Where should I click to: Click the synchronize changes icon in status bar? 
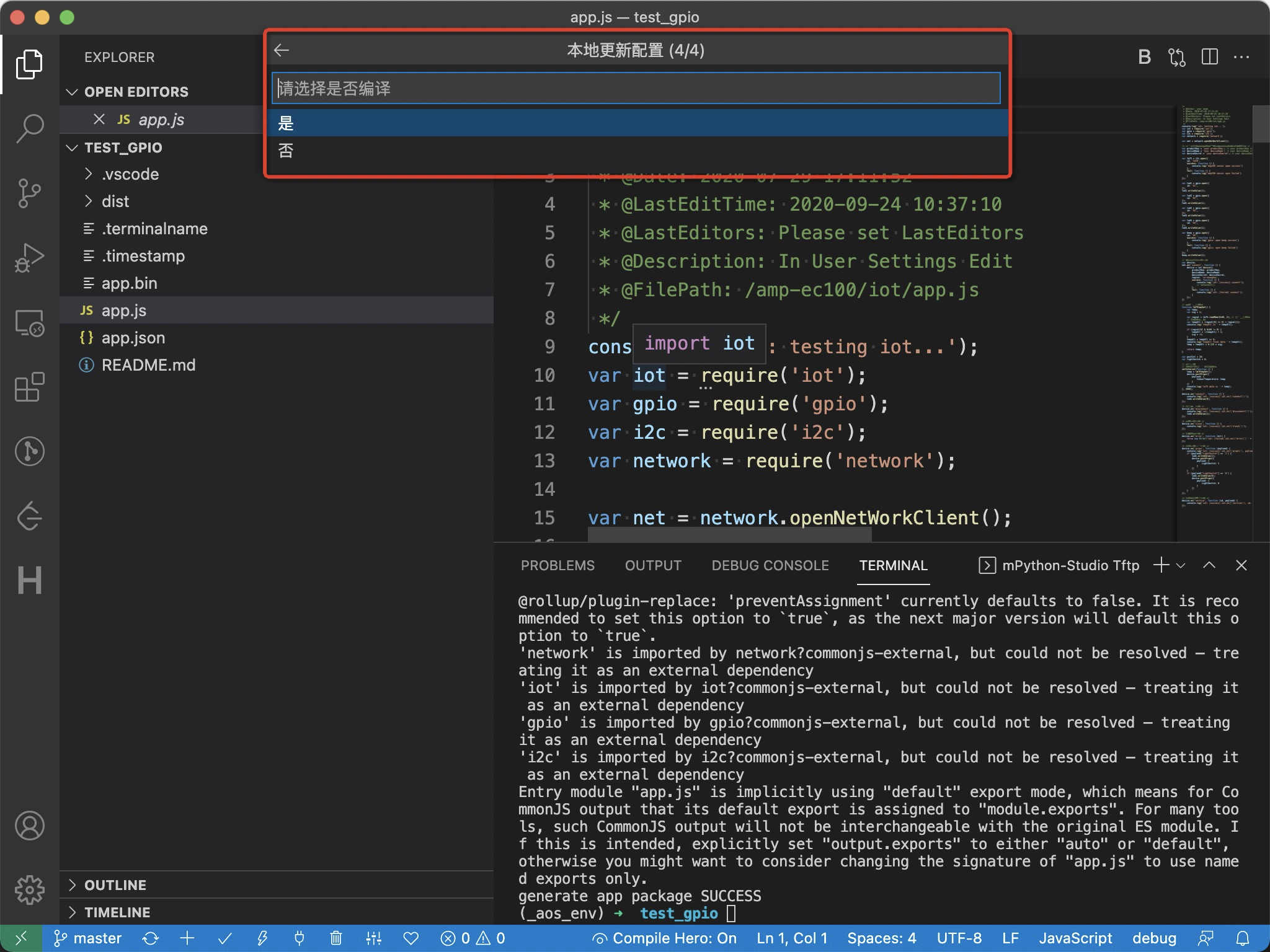pos(150,938)
